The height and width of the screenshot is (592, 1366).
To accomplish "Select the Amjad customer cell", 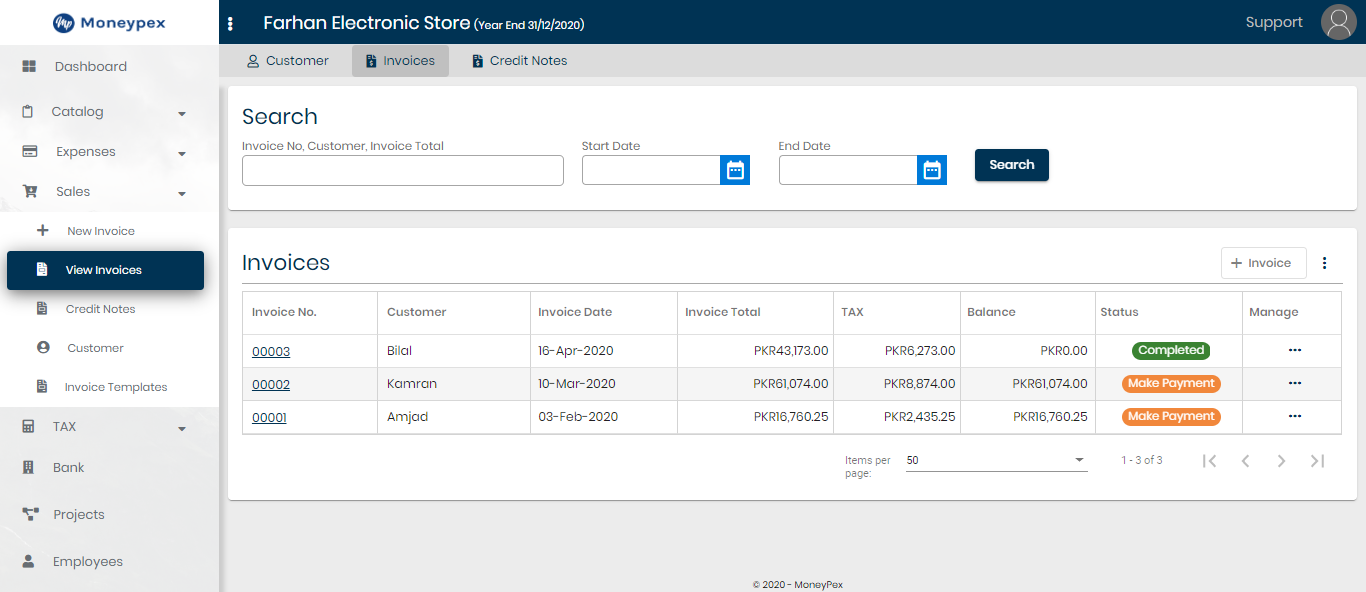I will (454, 417).
